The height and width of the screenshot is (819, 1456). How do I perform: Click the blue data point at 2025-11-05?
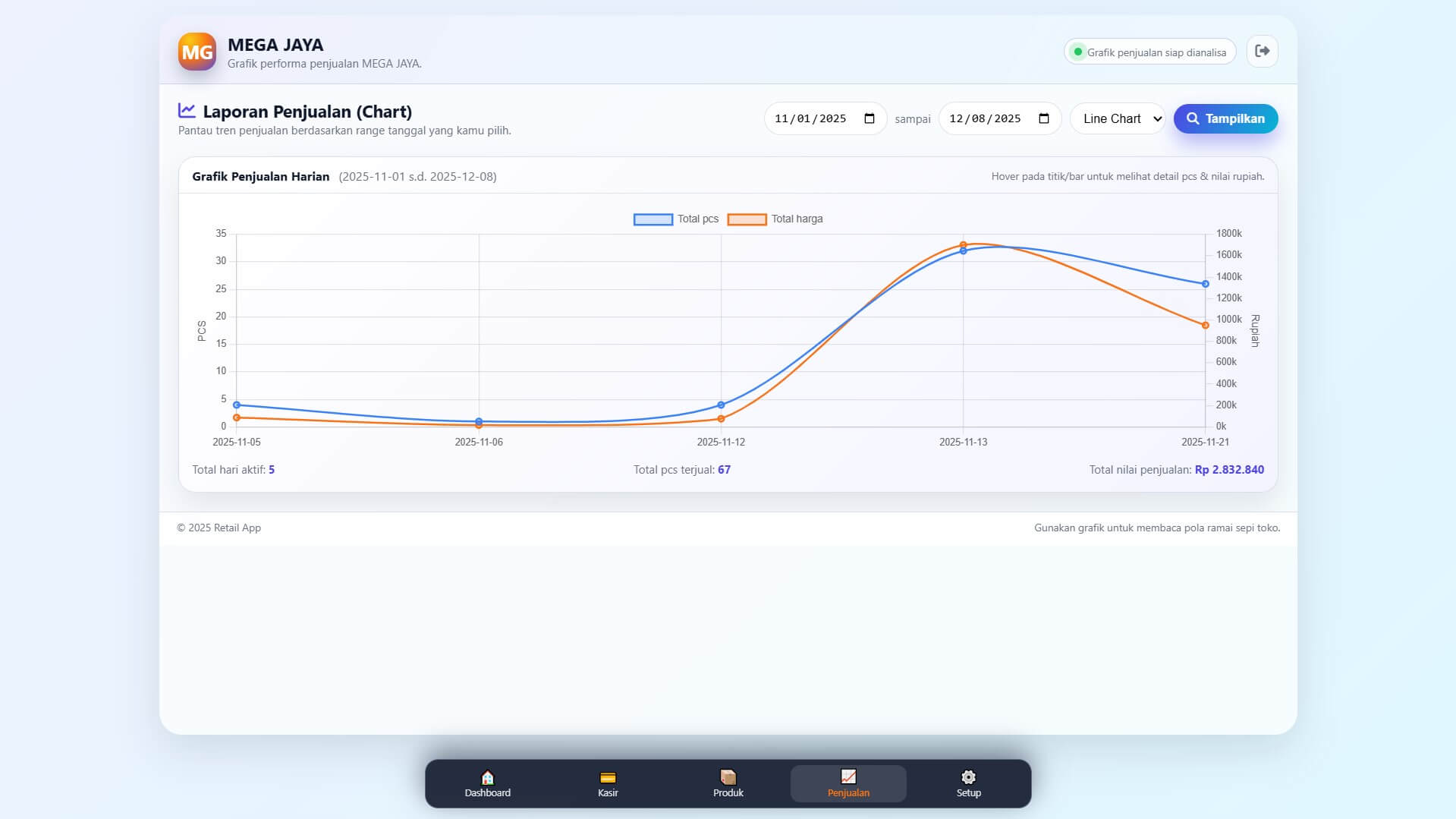click(x=237, y=405)
